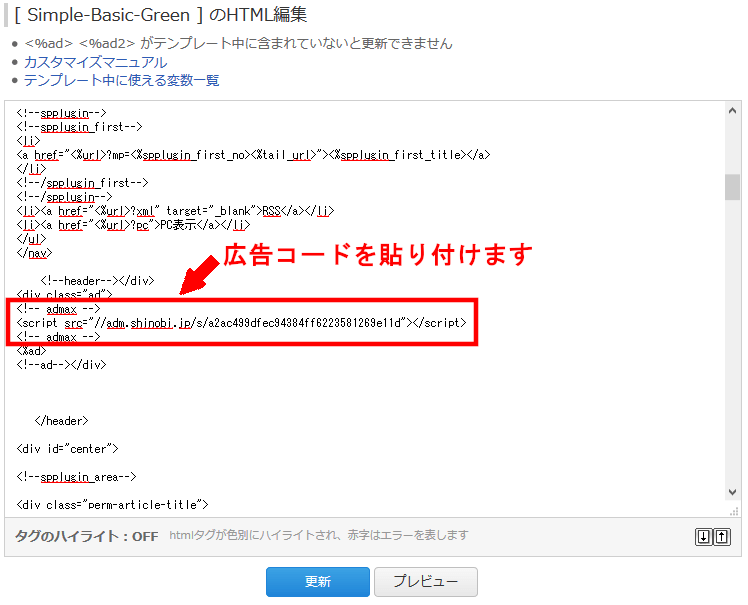
Task: Click the '<%ad>' line in the editor
Action: tap(31, 351)
